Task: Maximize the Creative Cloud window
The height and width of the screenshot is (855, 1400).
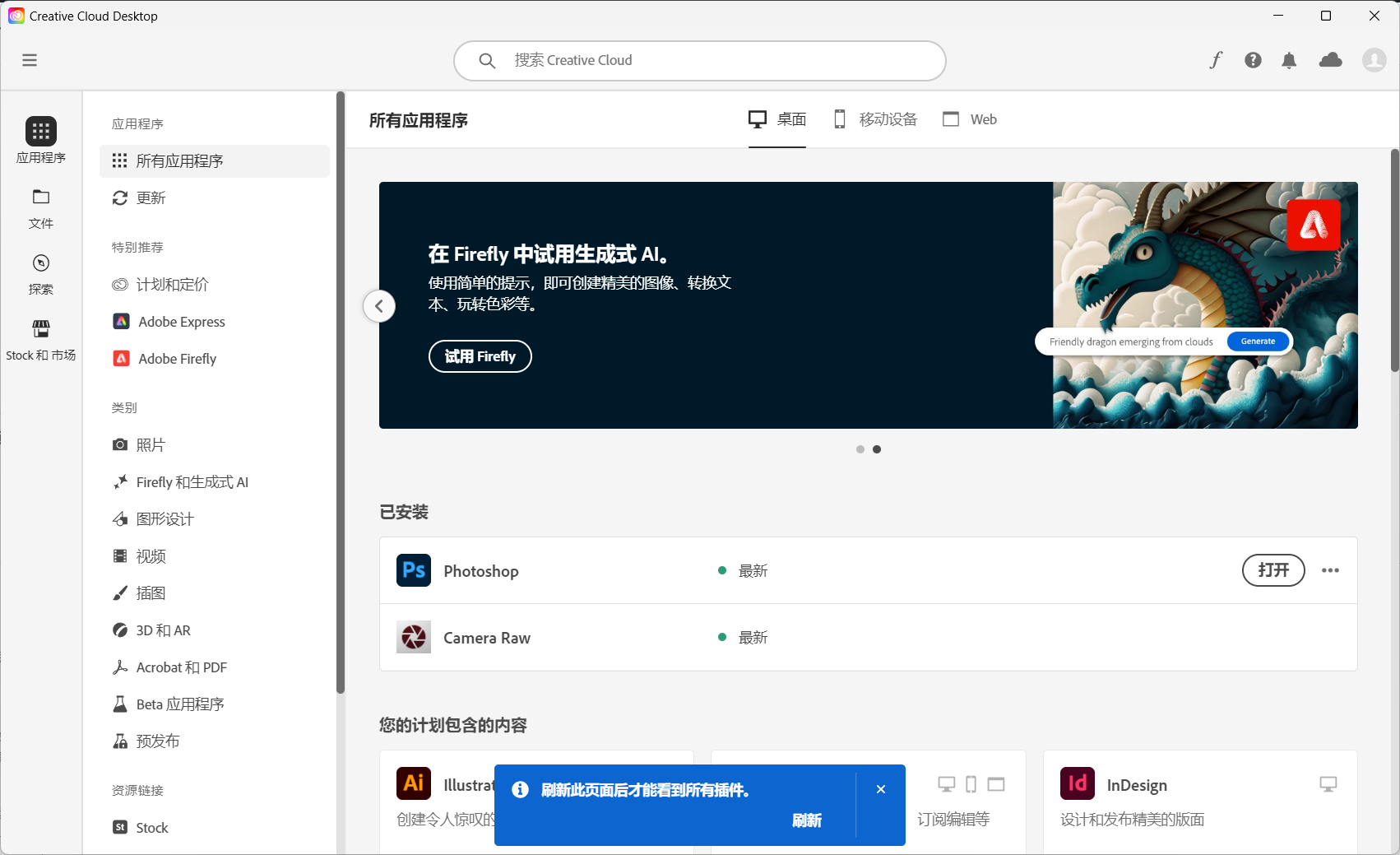Action: point(1326,16)
